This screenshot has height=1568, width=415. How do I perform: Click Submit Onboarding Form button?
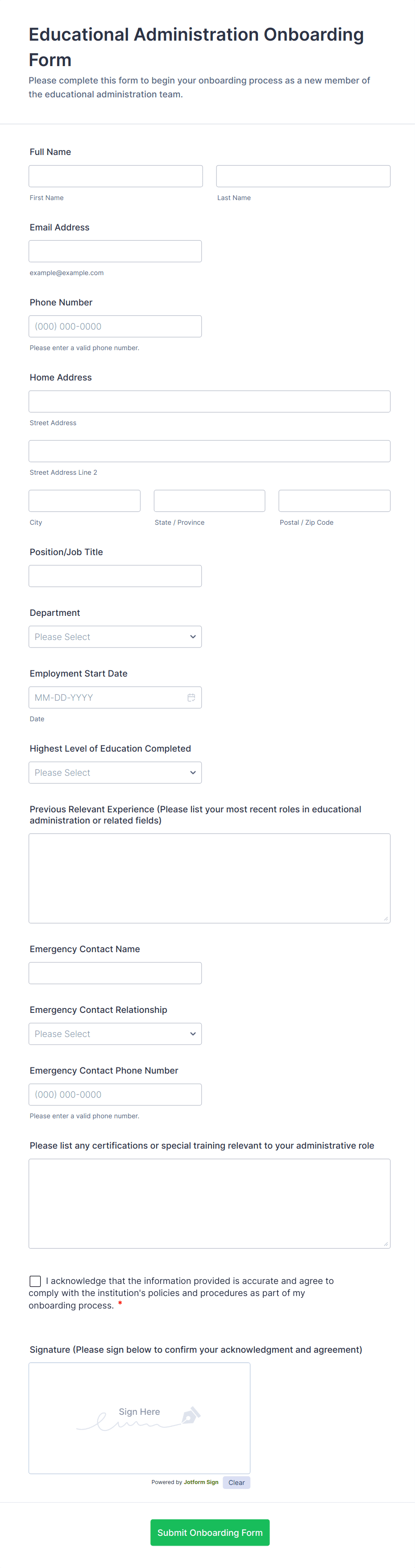click(x=209, y=1532)
